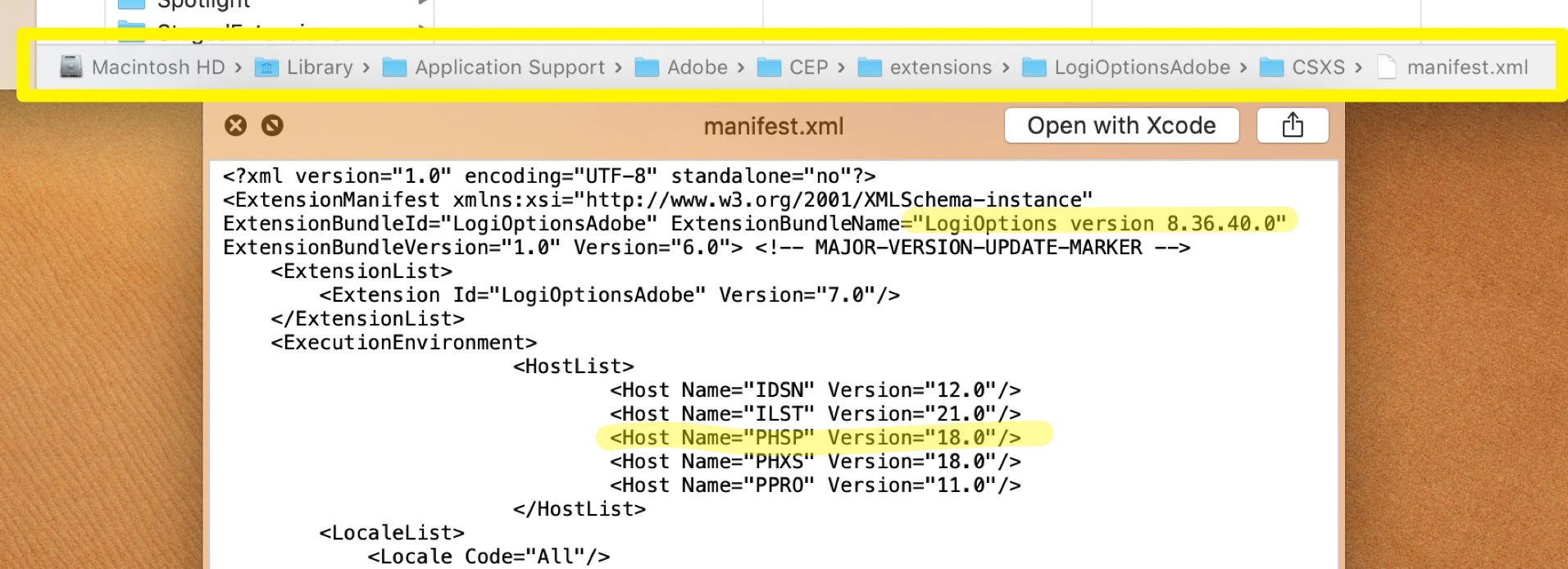Select Application Support folder in path bar
This screenshot has width=1568, height=569.
pyautogui.click(x=494, y=67)
